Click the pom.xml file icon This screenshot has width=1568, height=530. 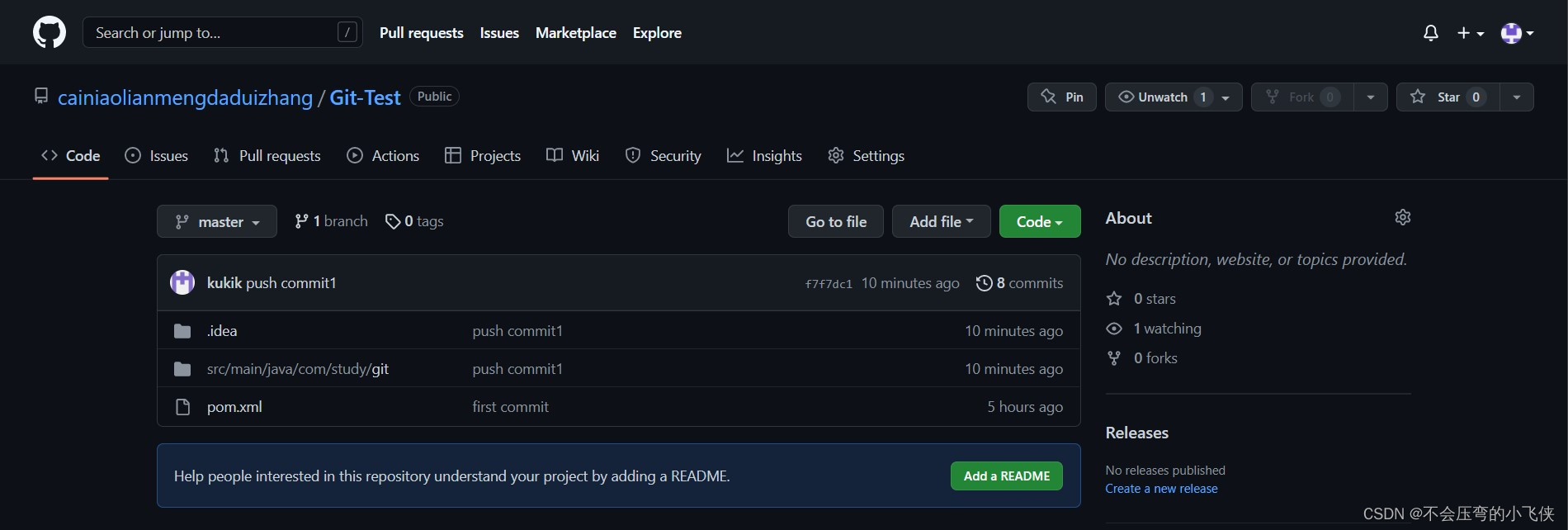tap(182, 407)
